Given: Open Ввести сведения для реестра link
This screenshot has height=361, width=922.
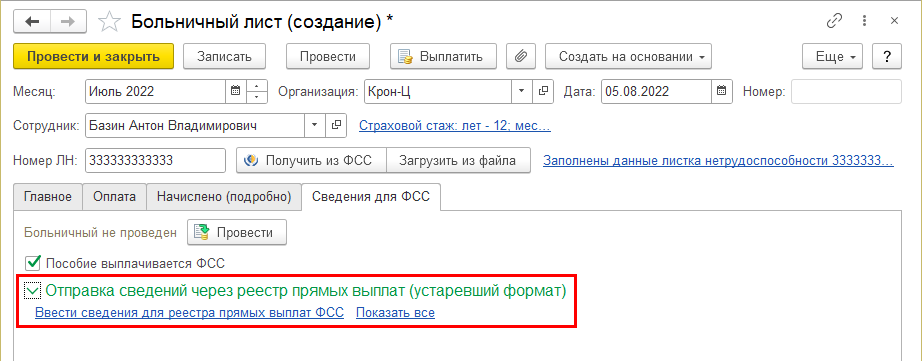Looking at the screenshot, I should coord(189,313).
